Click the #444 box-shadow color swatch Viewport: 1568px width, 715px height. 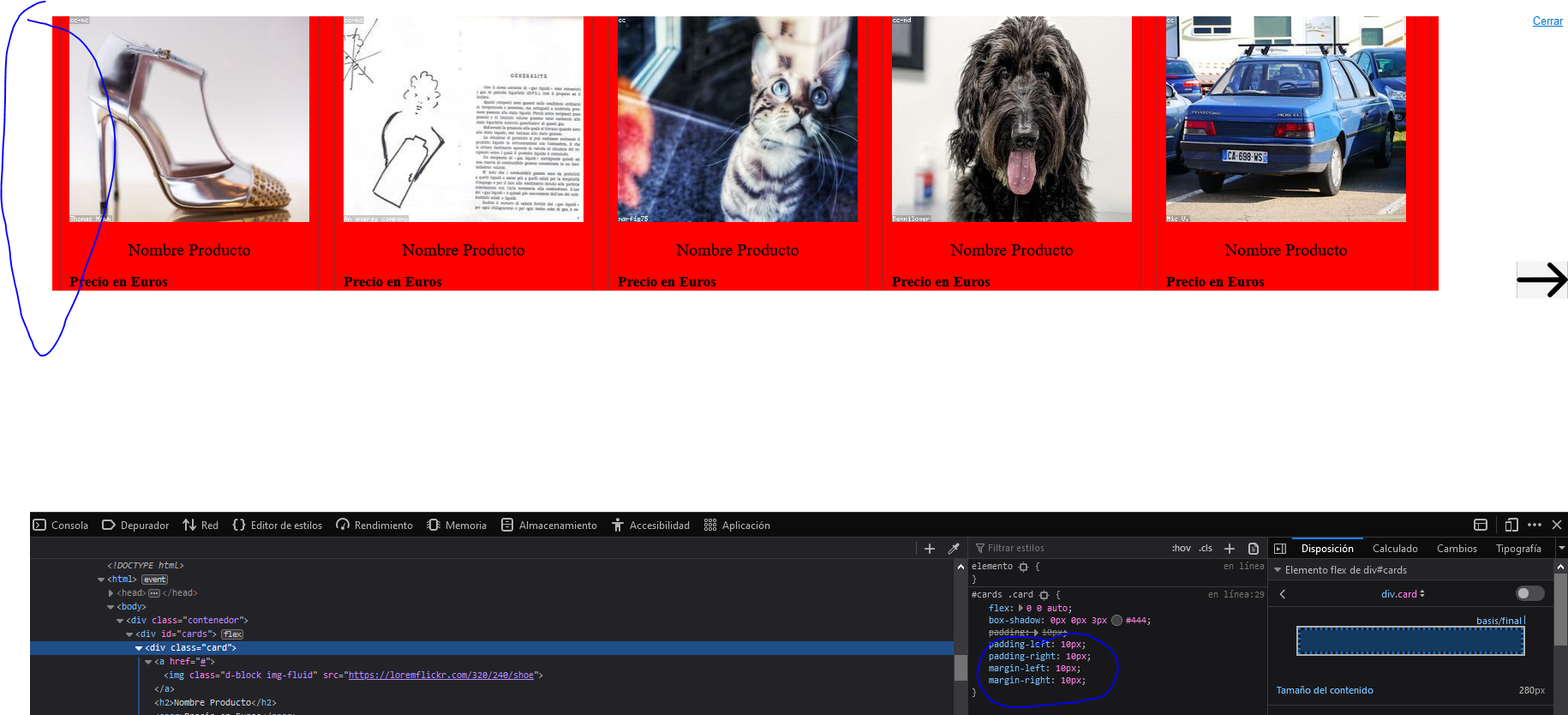tap(1116, 621)
